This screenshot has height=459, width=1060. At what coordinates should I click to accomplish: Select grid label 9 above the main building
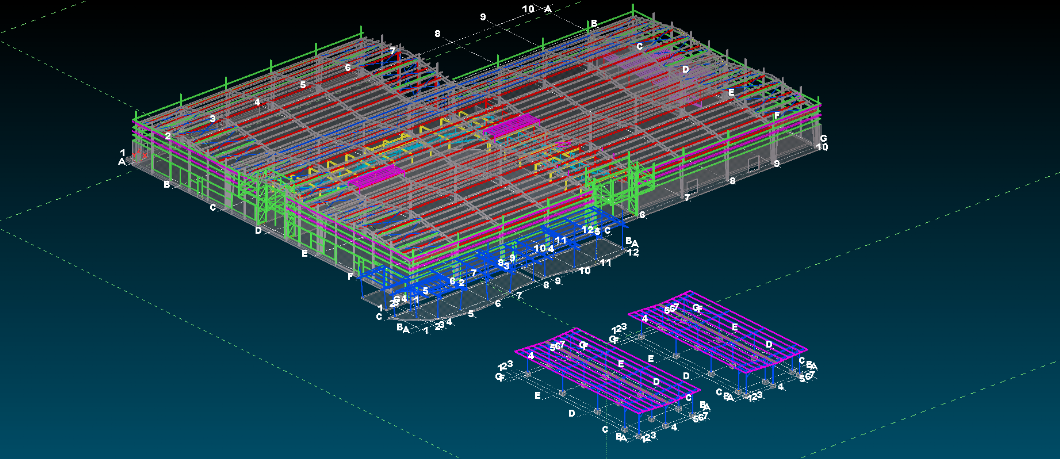tap(483, 17)
